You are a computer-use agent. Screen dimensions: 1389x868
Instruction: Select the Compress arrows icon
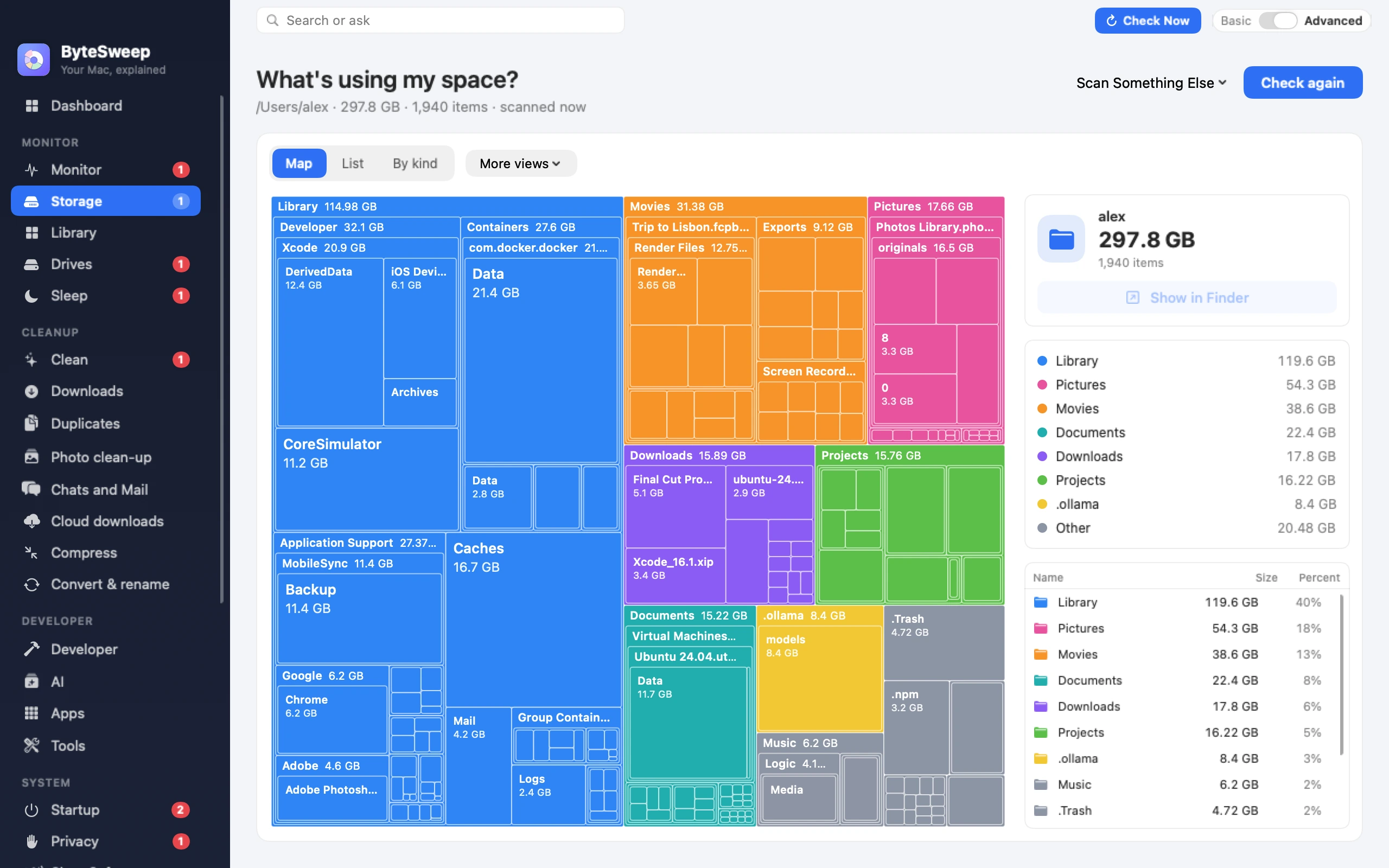click(31, 552)
